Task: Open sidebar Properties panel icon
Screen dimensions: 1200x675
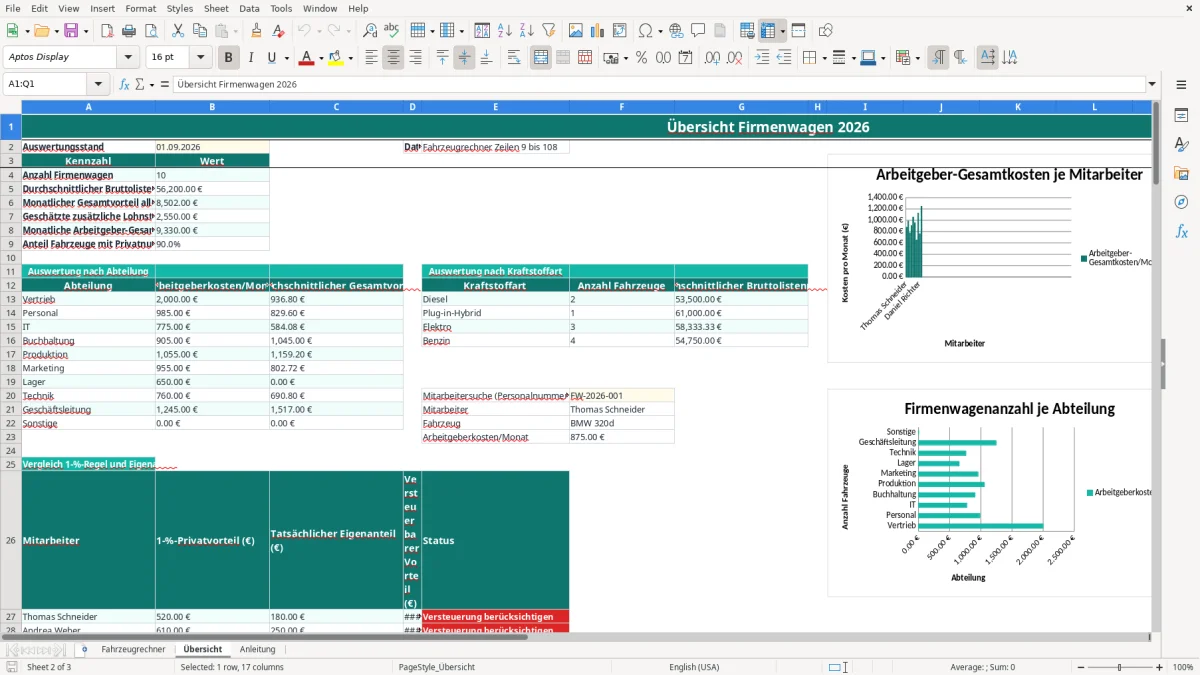Action: click(1181, 115)
